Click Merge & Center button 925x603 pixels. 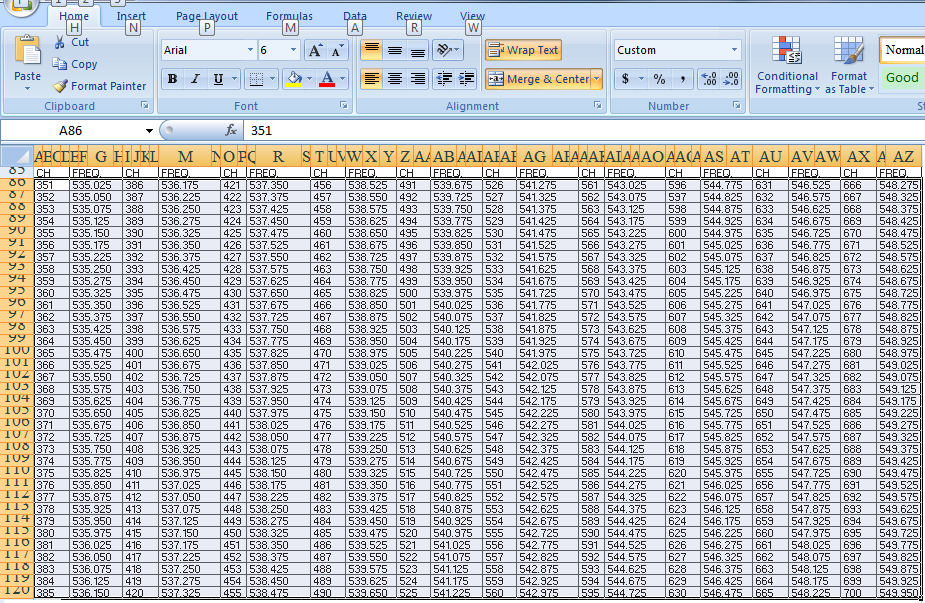point(539,78)
